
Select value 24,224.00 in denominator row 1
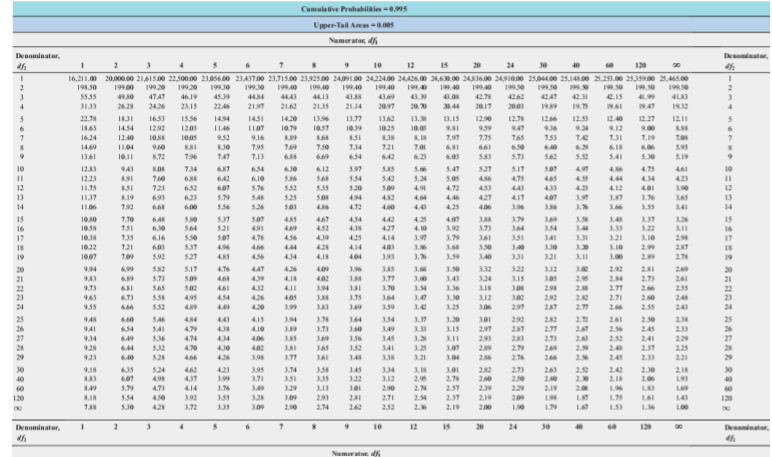pyautogui.click(x=380, y=78)
